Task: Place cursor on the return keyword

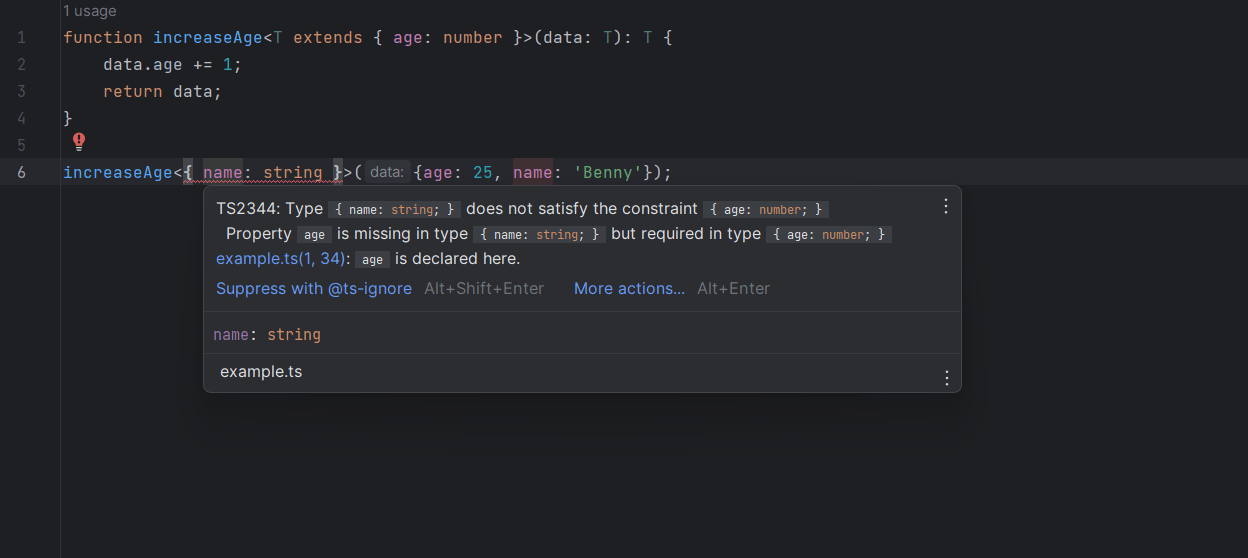Action: 132,91
